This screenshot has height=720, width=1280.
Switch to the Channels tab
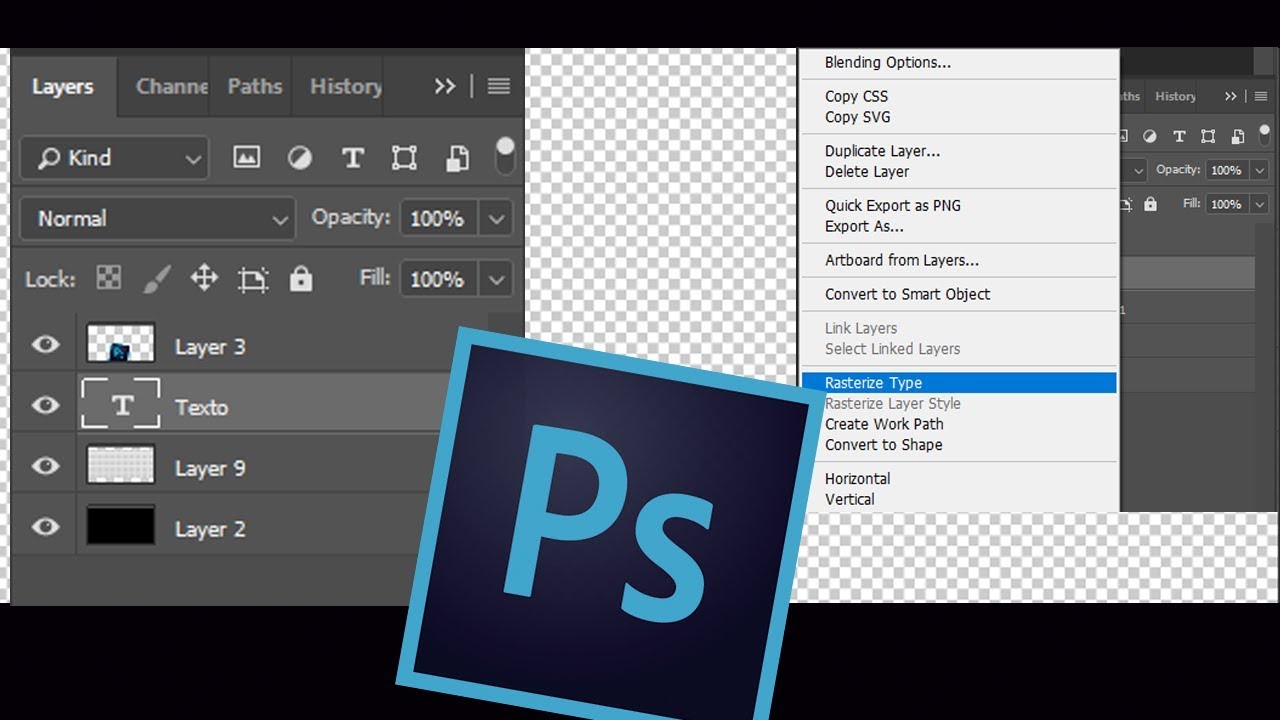click(x=171, y=87)
